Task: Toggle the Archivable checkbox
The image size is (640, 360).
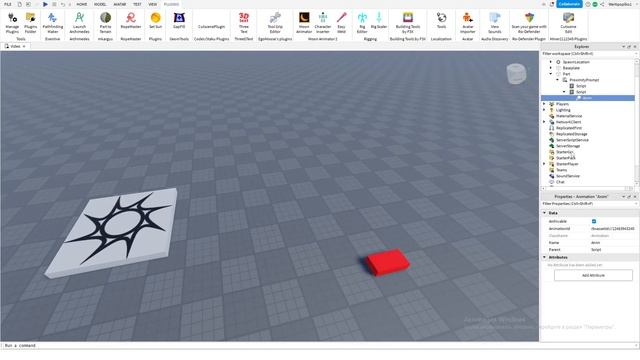Action: pyautogui.click(x=594, y=221)
